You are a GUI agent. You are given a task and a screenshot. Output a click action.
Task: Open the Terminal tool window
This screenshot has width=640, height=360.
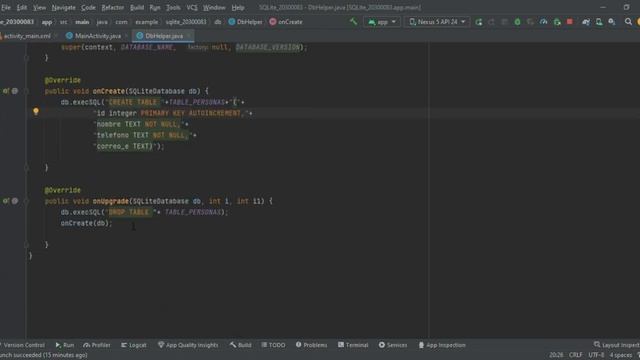click(x=353, y=345)
